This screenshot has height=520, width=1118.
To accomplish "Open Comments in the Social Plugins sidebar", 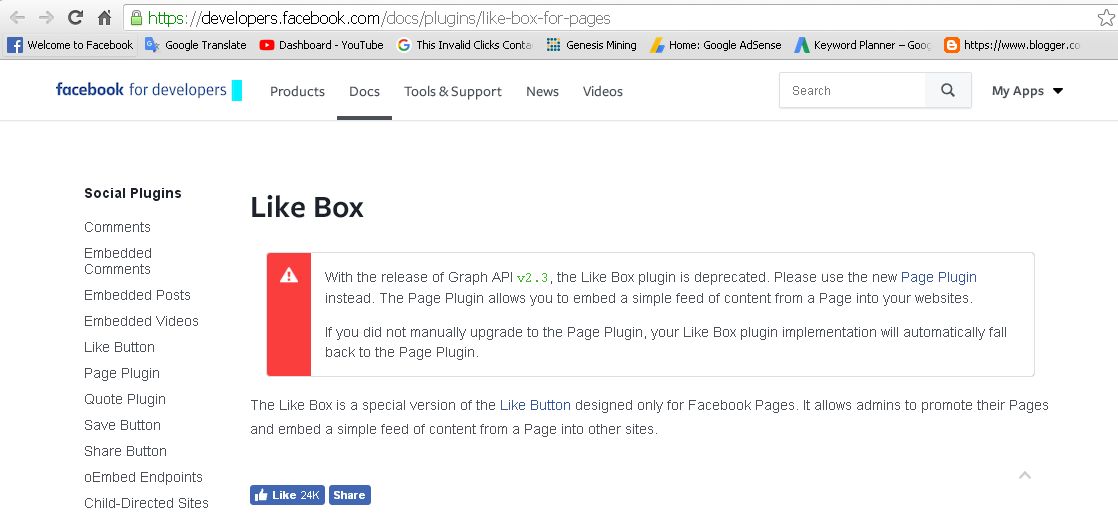I will click(x=118, y=227).
